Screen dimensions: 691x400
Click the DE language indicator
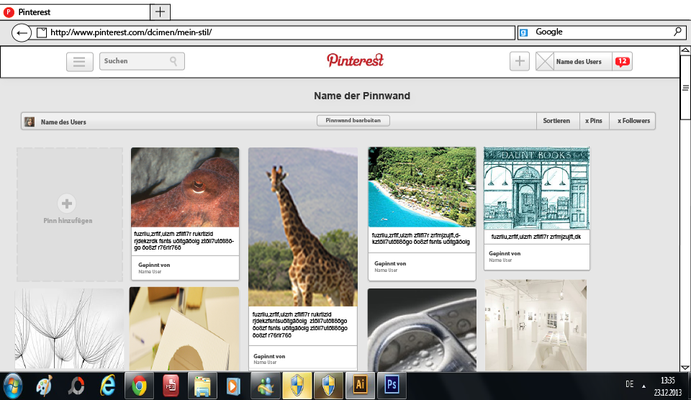coord(629,384)
